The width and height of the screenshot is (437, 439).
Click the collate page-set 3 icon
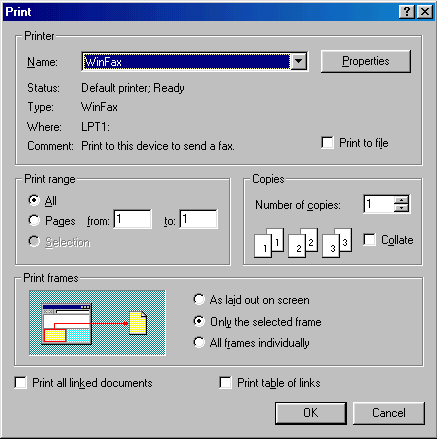pyautogui.click(x=337, y=243)
